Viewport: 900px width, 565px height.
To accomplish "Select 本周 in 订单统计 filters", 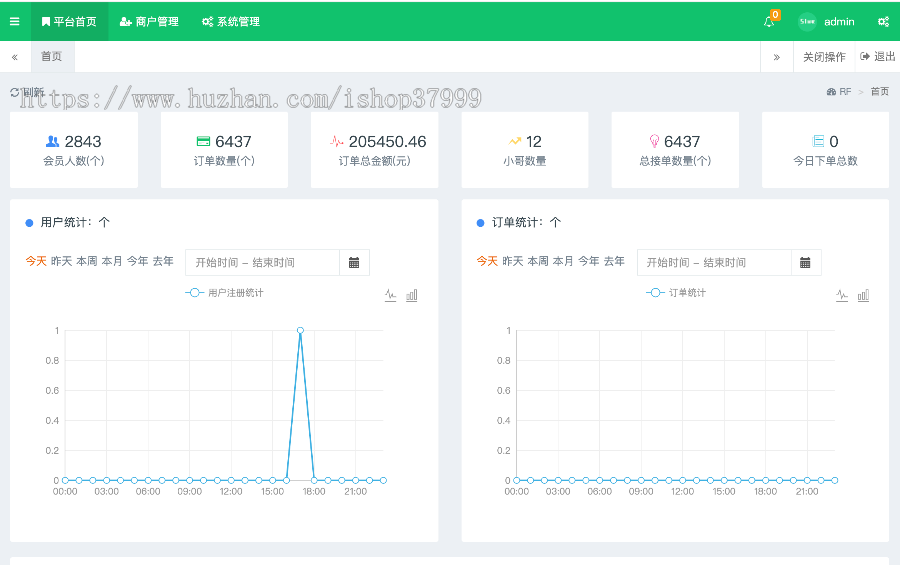I will [x=538, y=261].
